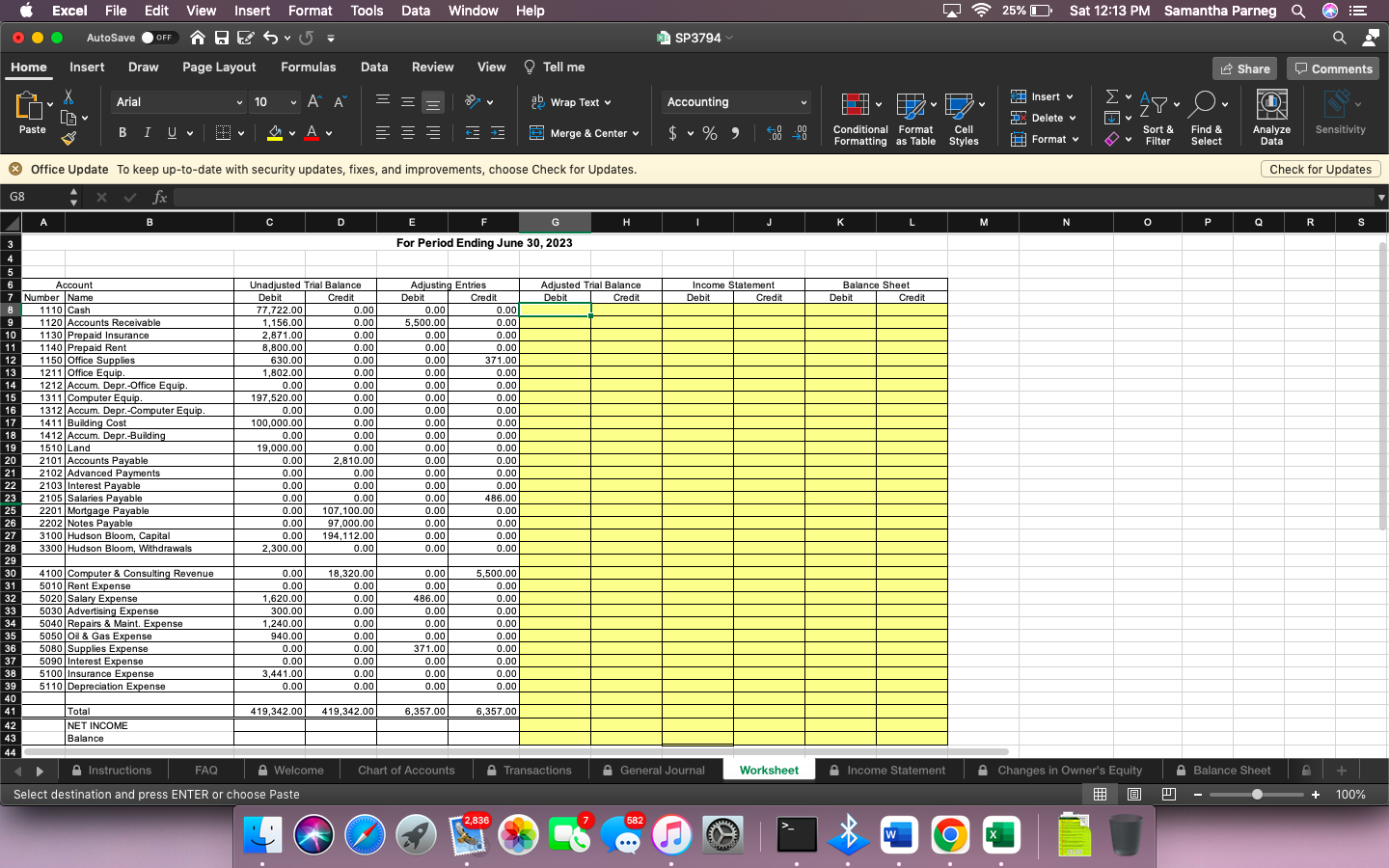
Task: Open Cell Styles gallery
Action: [x=964, y=119]
